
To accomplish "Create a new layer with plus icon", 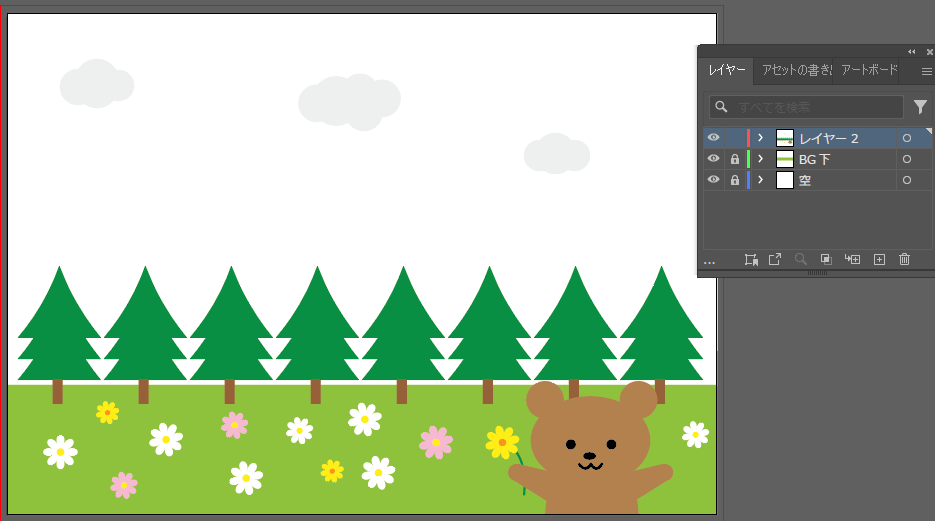I will pyautogui.click(x=879, y=259).
